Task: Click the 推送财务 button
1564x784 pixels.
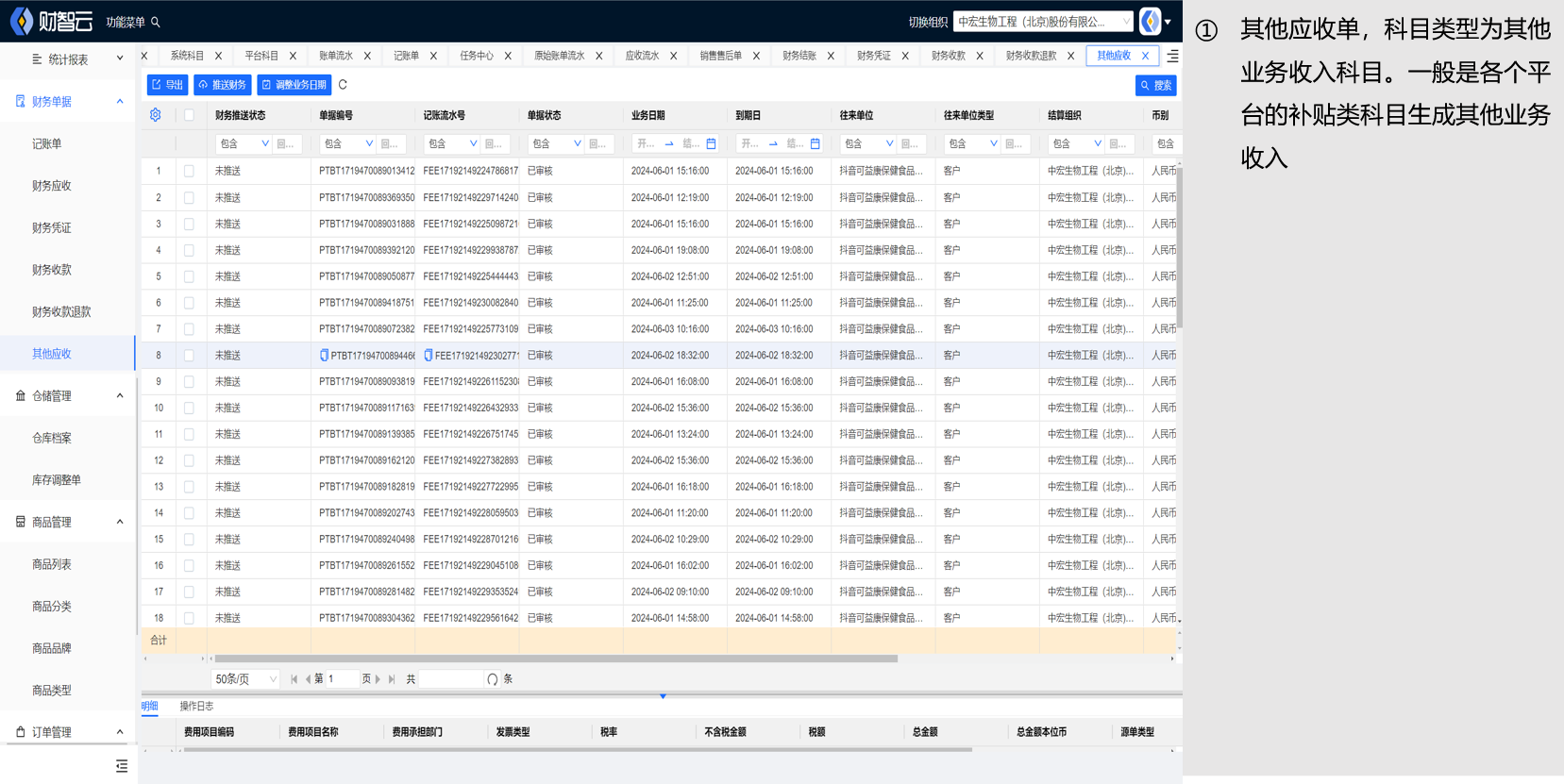Action: point(223,85)
